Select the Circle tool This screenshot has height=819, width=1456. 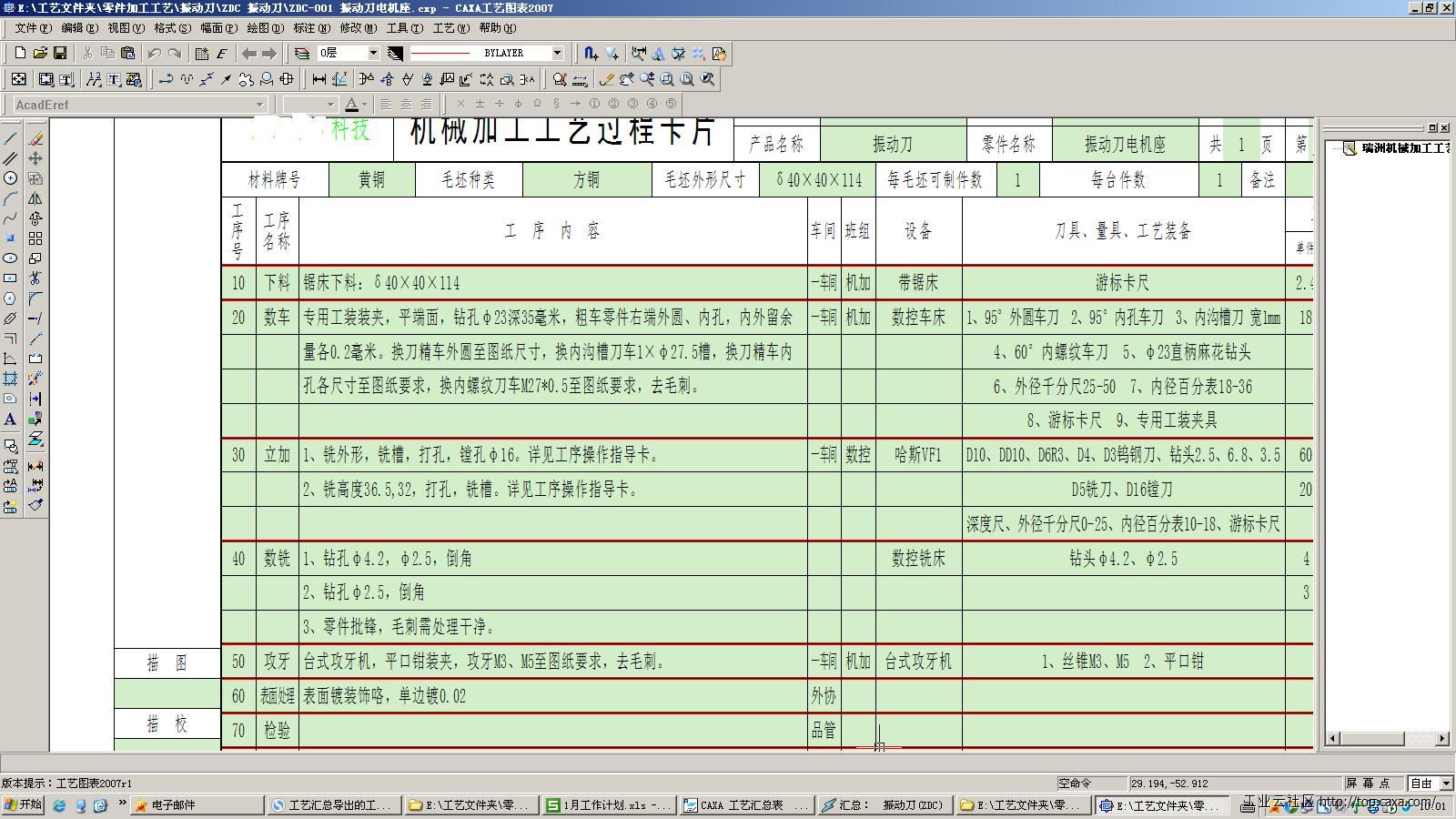[x=10, y=179]
